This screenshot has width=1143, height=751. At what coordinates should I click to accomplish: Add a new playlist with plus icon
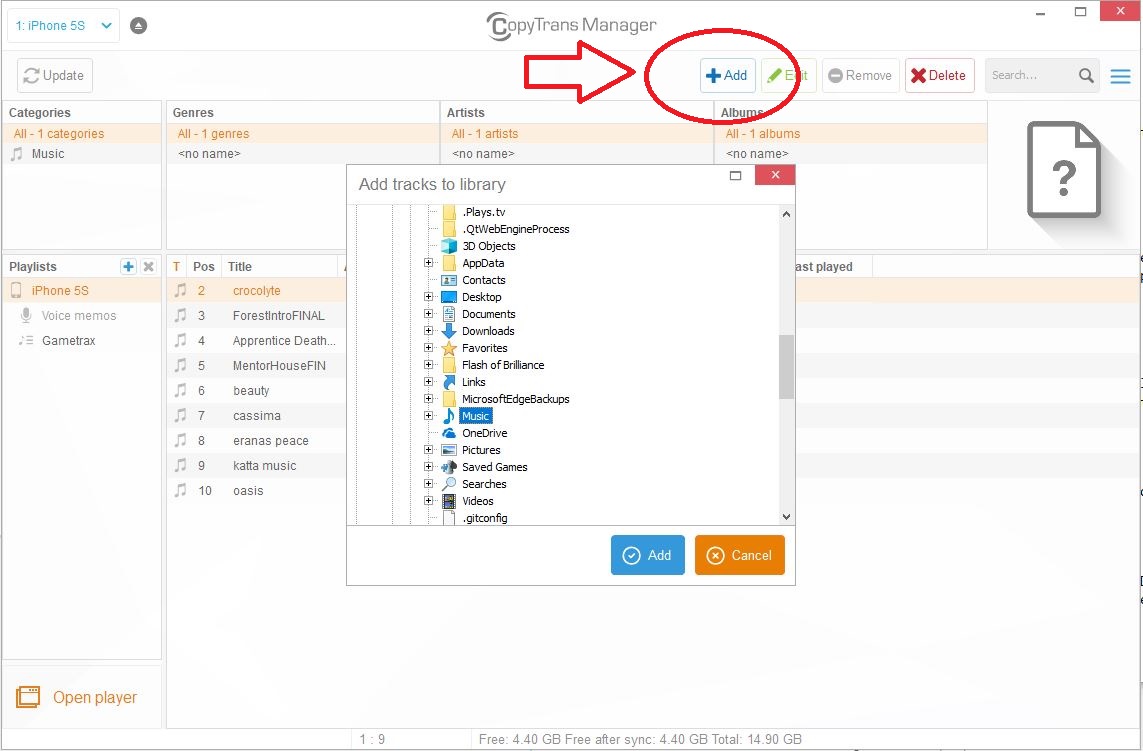pyautogui.click(x=128, y=267)
